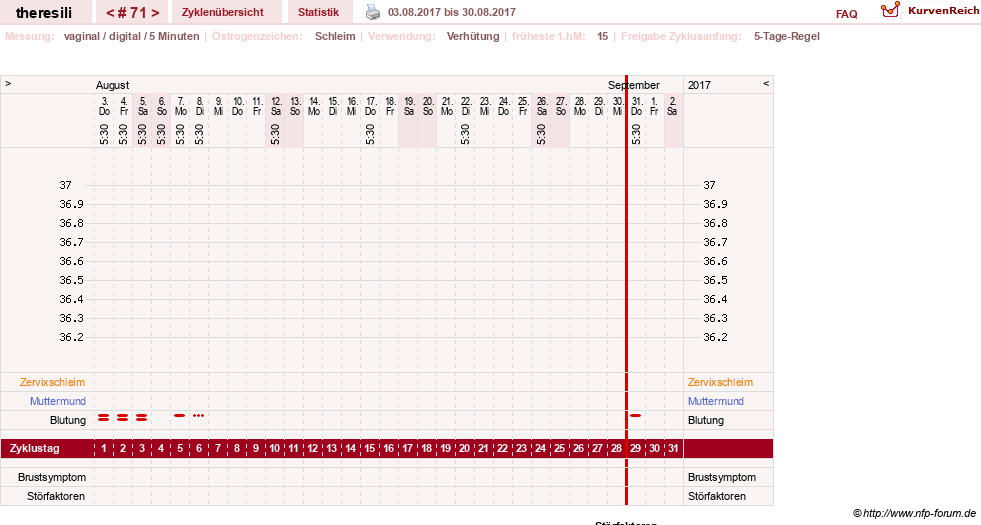Viewport: 981px width, 525px height.
Task: Click the left Brustsymptom row label
Action: tap(52, 477)
